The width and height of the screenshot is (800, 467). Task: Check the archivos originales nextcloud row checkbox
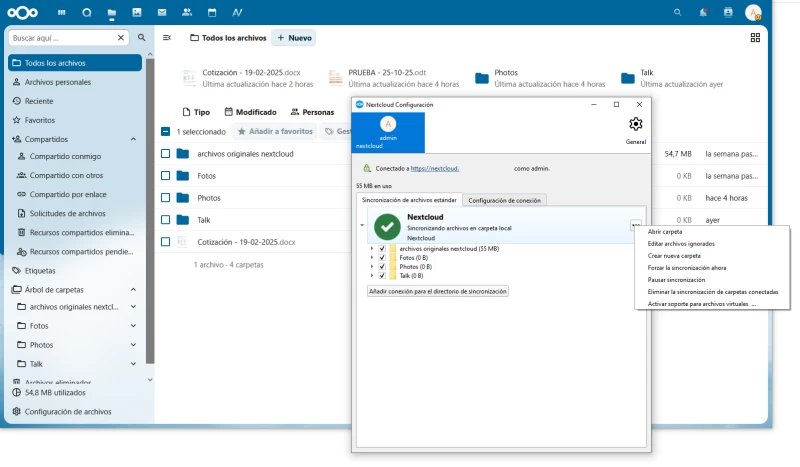(165, 154)
